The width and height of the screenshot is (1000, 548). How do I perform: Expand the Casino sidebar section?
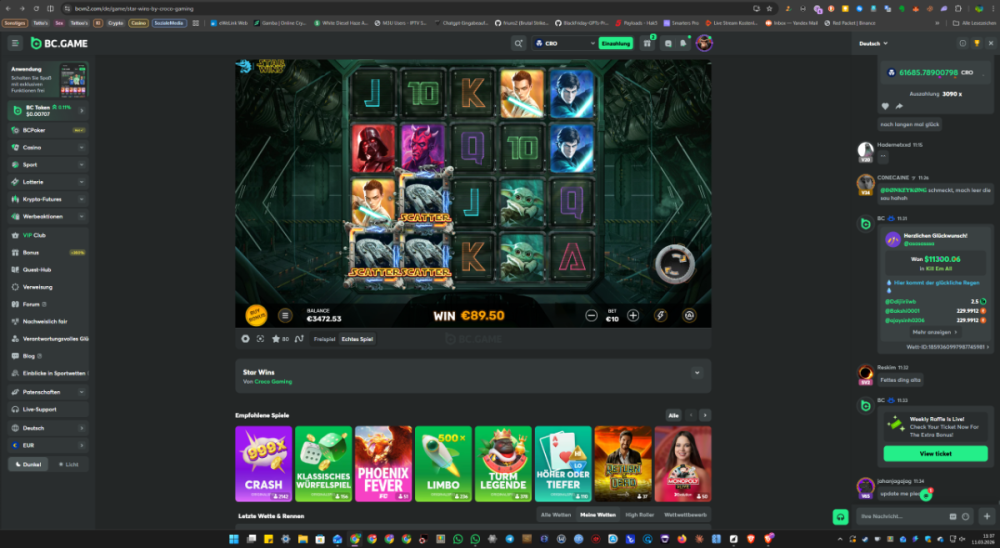pos(48,147)
